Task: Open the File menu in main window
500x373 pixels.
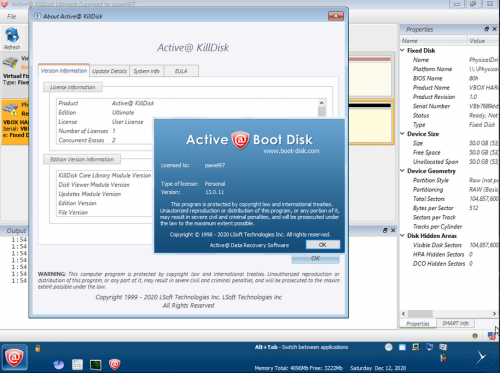Action: point(12,16)
